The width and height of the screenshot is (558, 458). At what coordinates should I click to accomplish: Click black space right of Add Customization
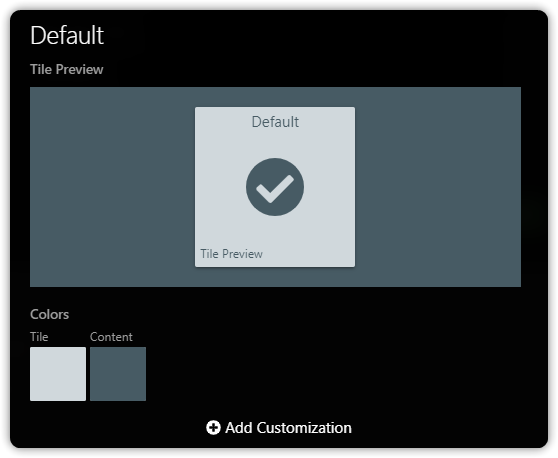pos(445,428)
